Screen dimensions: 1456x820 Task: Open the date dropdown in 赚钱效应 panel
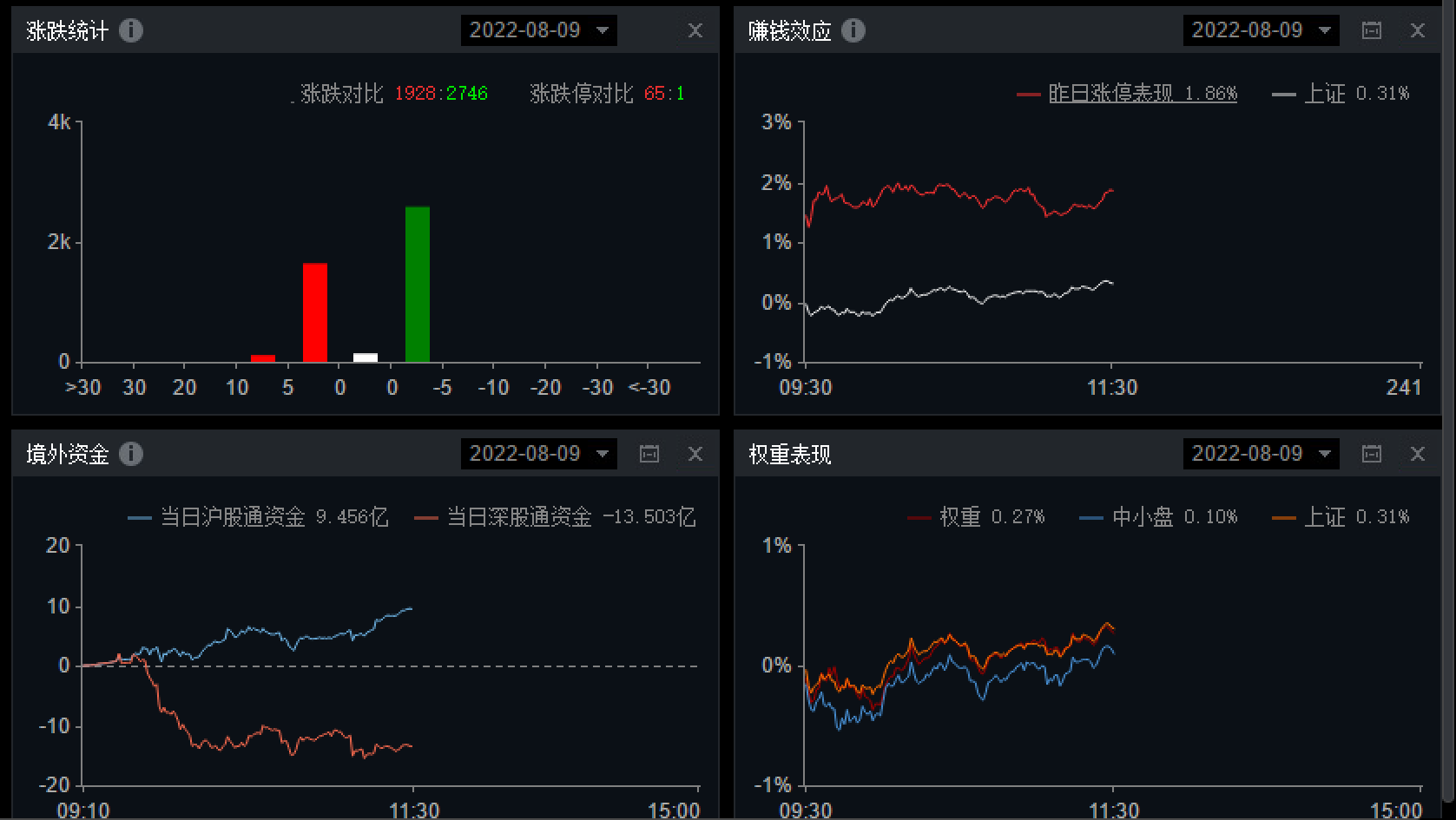[x=1262, y=30]
